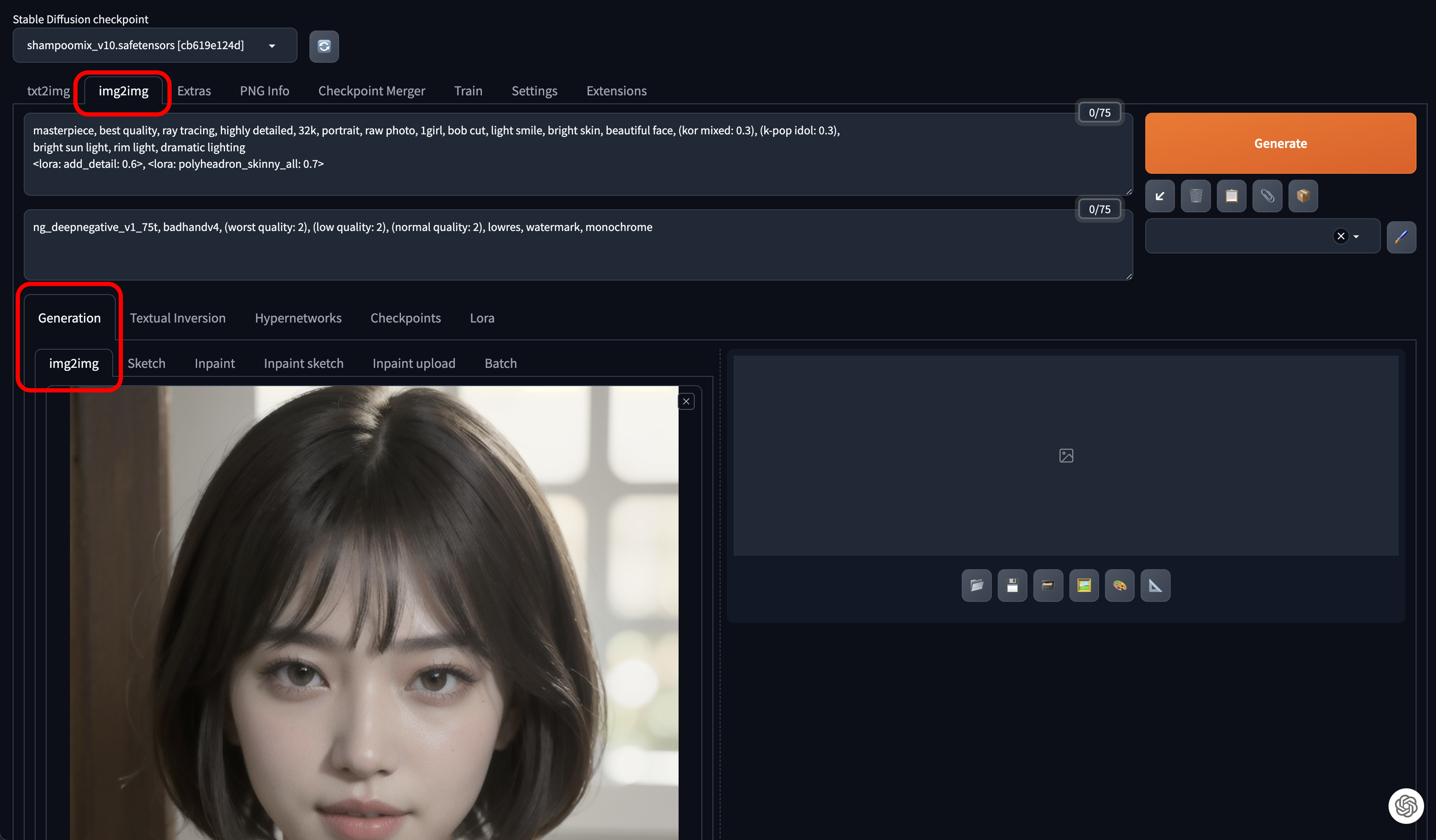Click the refresh checkpoint list icon

coord(324,46)
